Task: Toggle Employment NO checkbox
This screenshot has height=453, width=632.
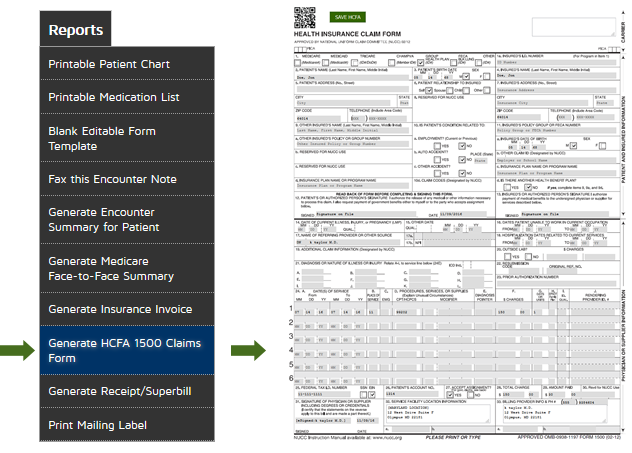Action: click(462, 146)
